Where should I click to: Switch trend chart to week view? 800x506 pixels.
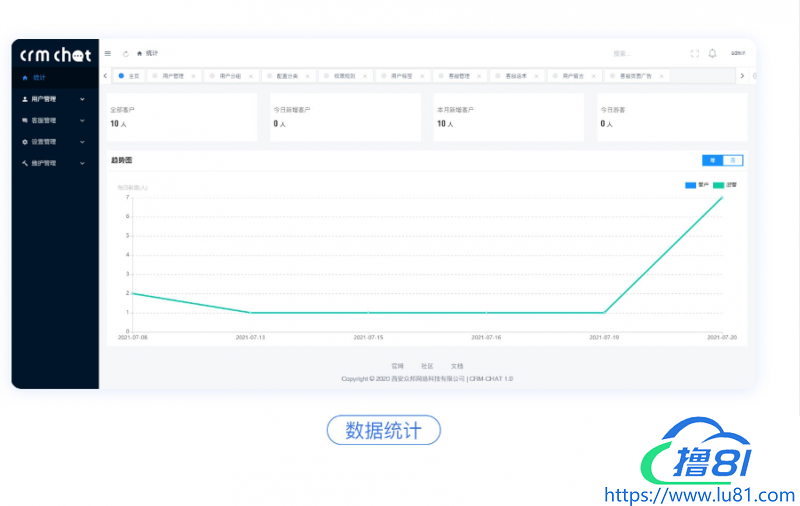tap(712, 160)
